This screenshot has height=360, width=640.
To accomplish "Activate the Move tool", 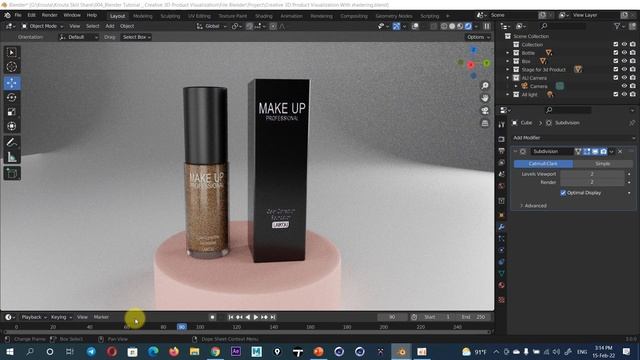I will pos(11,83).
